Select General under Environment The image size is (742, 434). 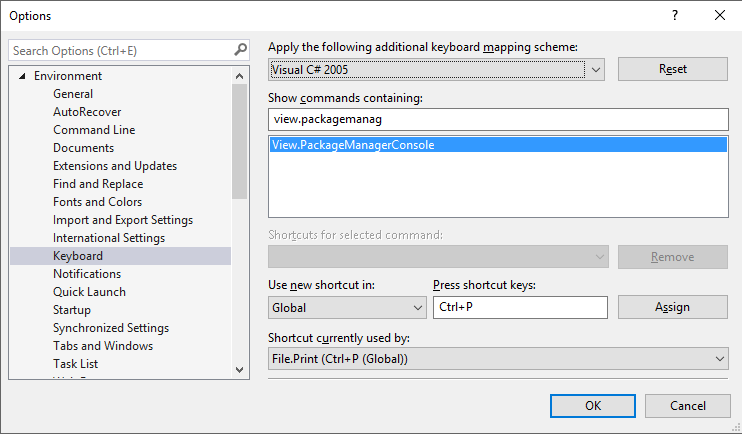coord(73,94)
